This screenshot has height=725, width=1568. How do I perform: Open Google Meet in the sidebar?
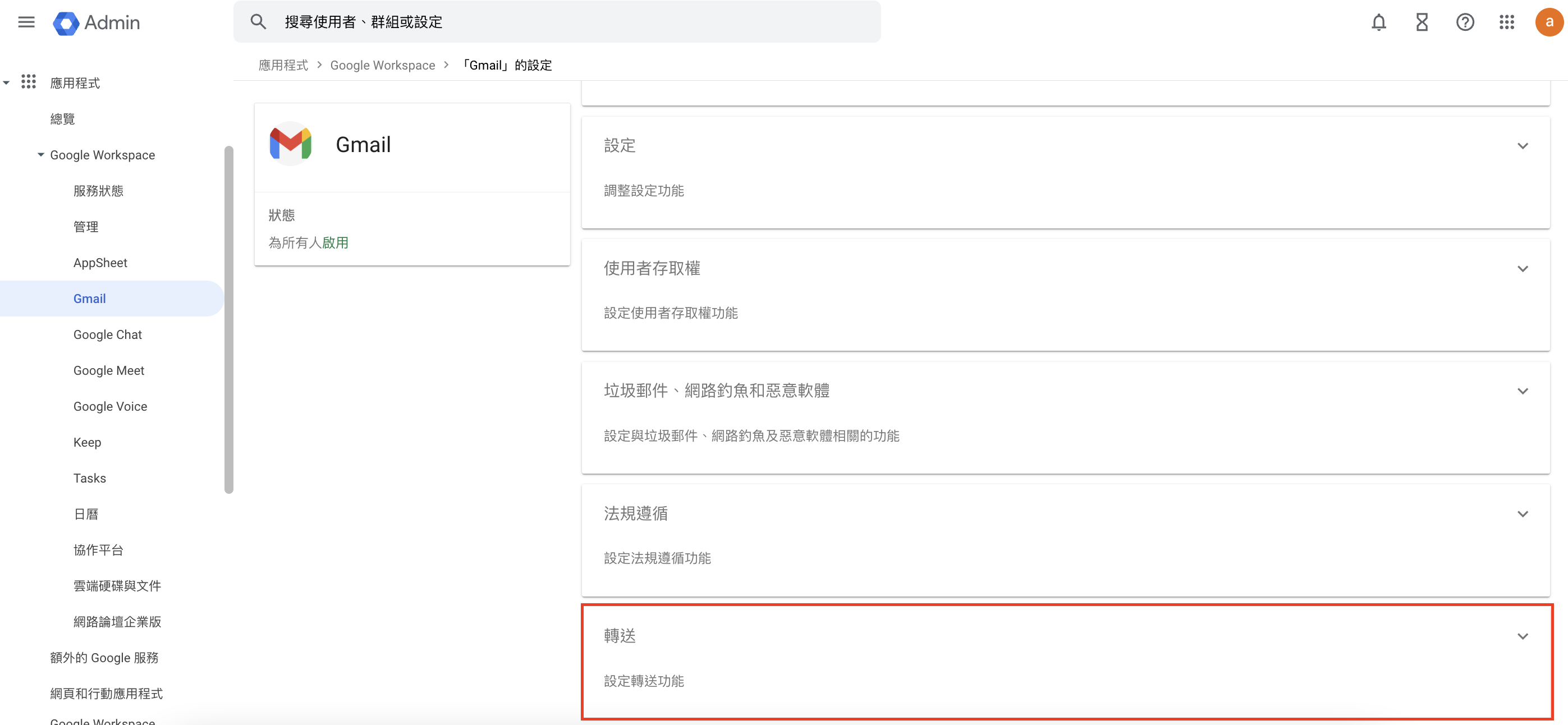tap(109, 370)
